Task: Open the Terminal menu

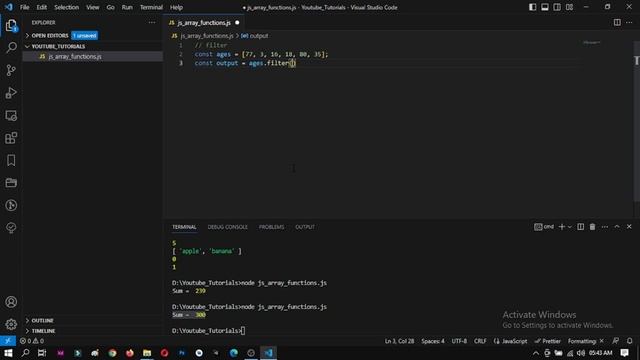Action: (151, 7)
